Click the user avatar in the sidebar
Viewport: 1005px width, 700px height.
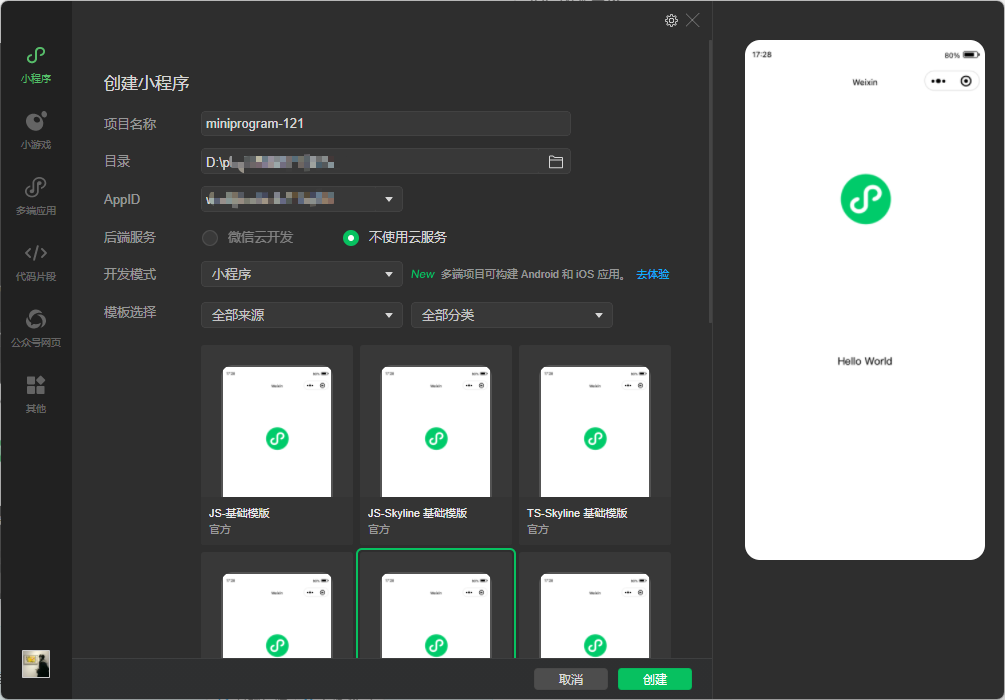(36, 664)
